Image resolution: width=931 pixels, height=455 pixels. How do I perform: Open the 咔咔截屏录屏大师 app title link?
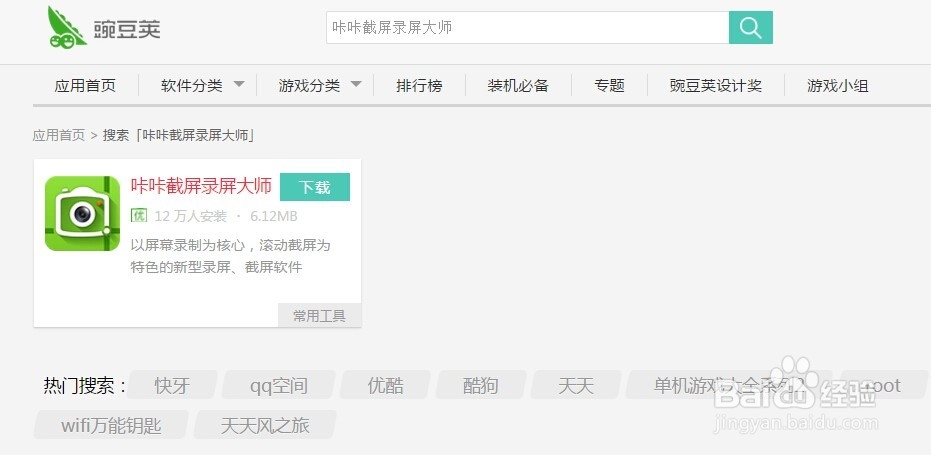click(201, 186)
